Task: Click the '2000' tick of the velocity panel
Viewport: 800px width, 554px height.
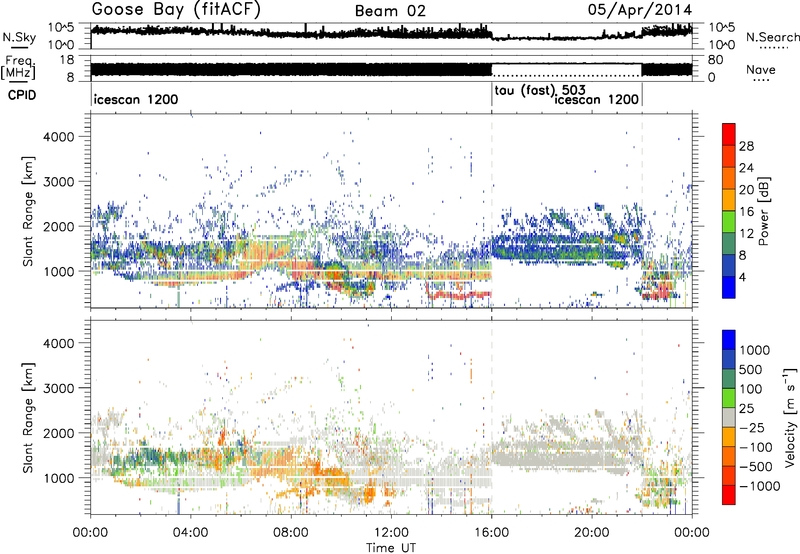Action: [x=59, y=433]
